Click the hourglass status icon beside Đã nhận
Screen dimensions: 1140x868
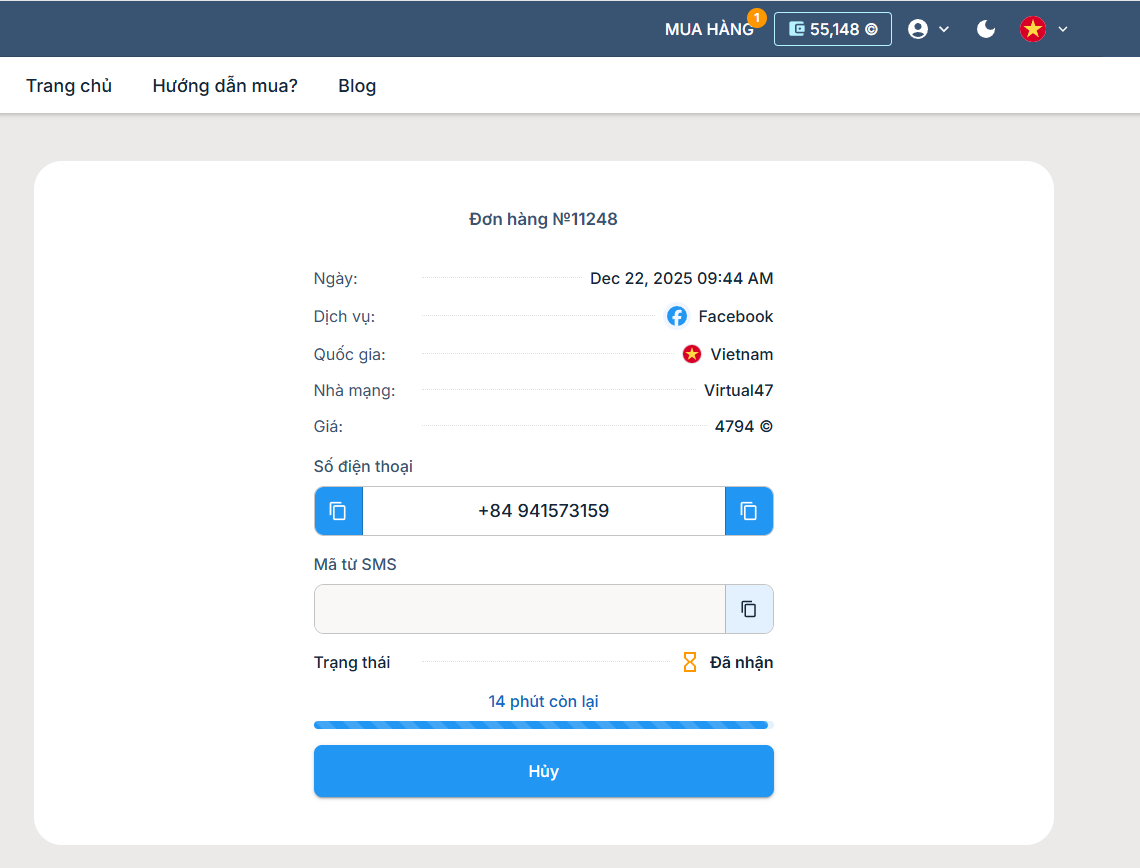click(689, 662)
